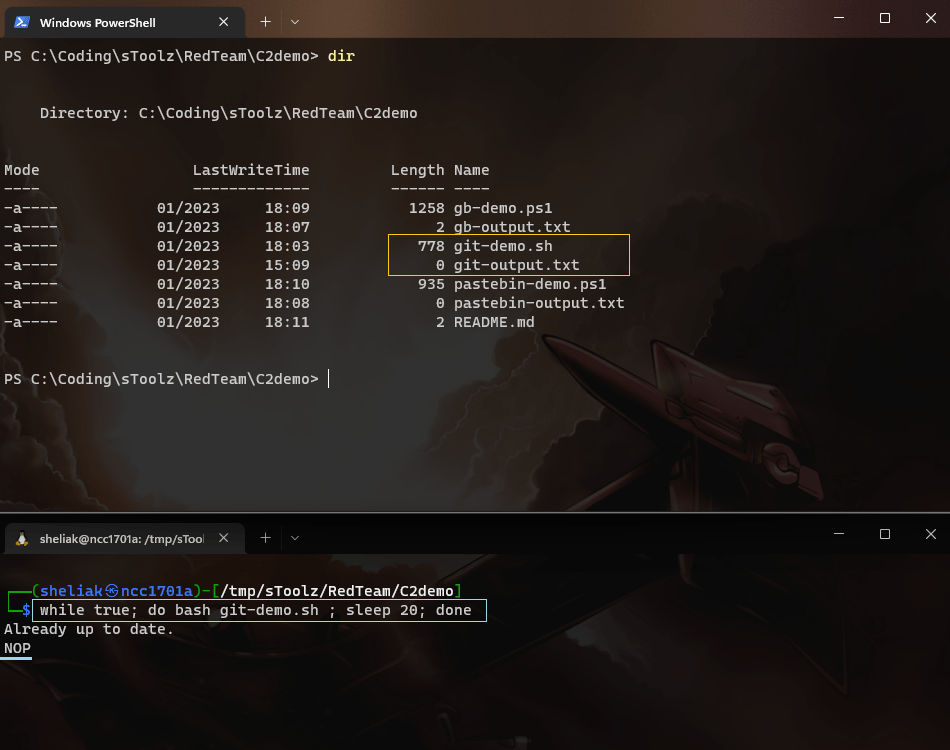The width and height of the screenshot is (950, 750).
Task: Click the git-demo.sh file name in the listing
Action: point(502,246)
